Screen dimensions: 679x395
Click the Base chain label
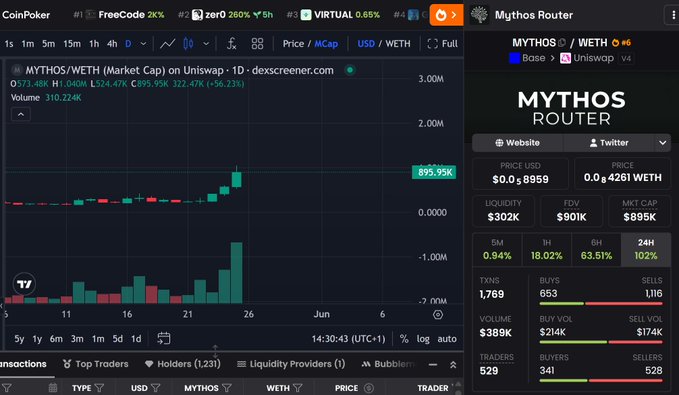coord(527,58)
